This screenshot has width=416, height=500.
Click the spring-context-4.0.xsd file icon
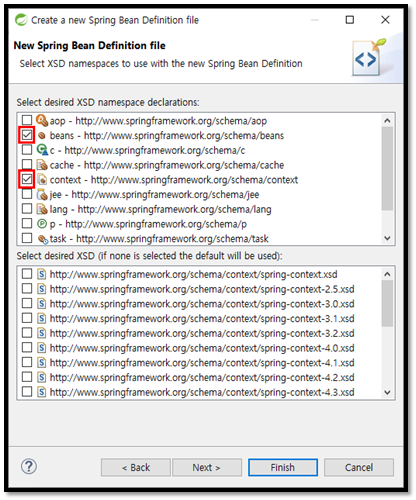click(41, 348)
